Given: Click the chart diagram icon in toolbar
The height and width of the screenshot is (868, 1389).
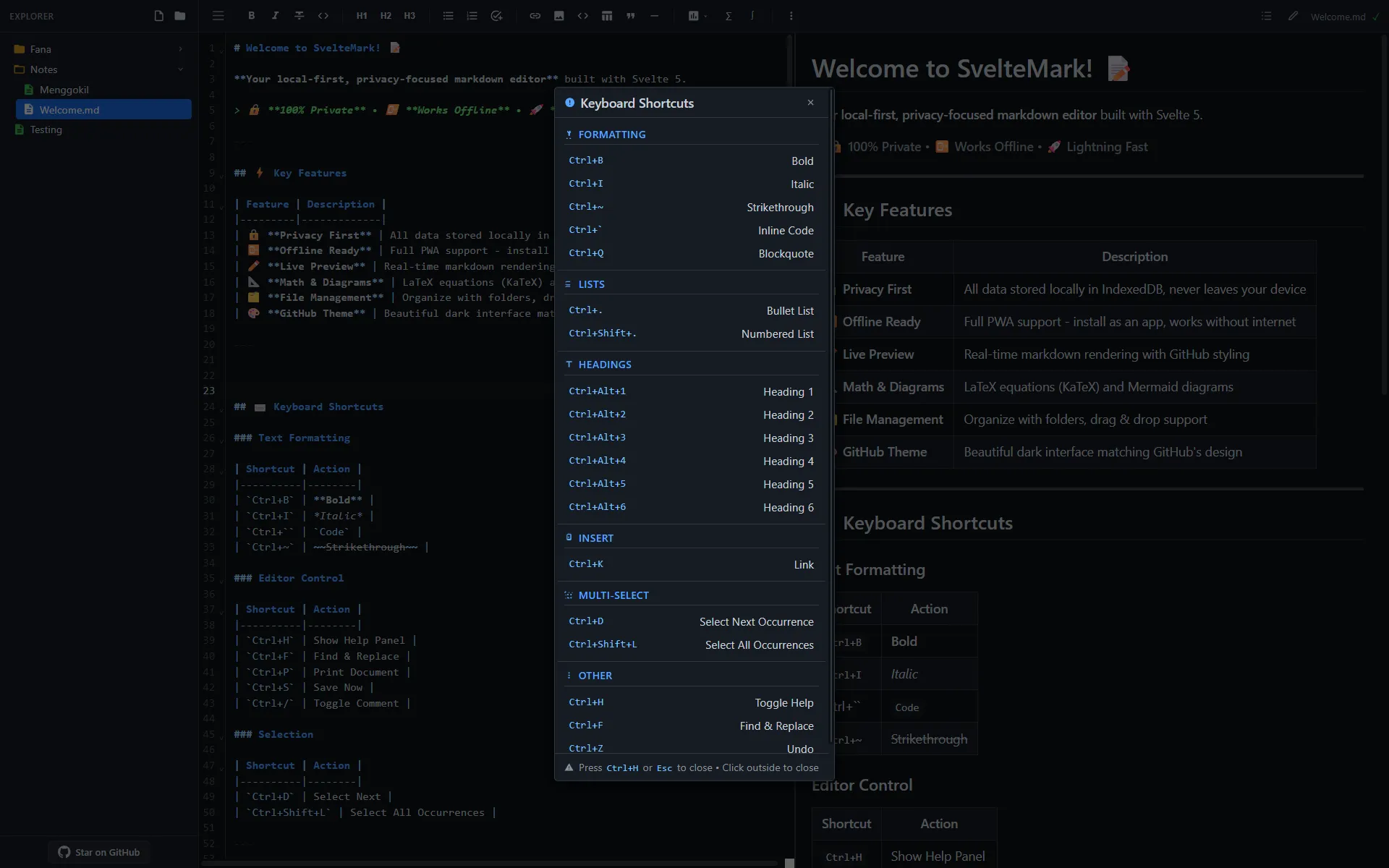Looking at the screenshot, I should click(x=693, y=16).
